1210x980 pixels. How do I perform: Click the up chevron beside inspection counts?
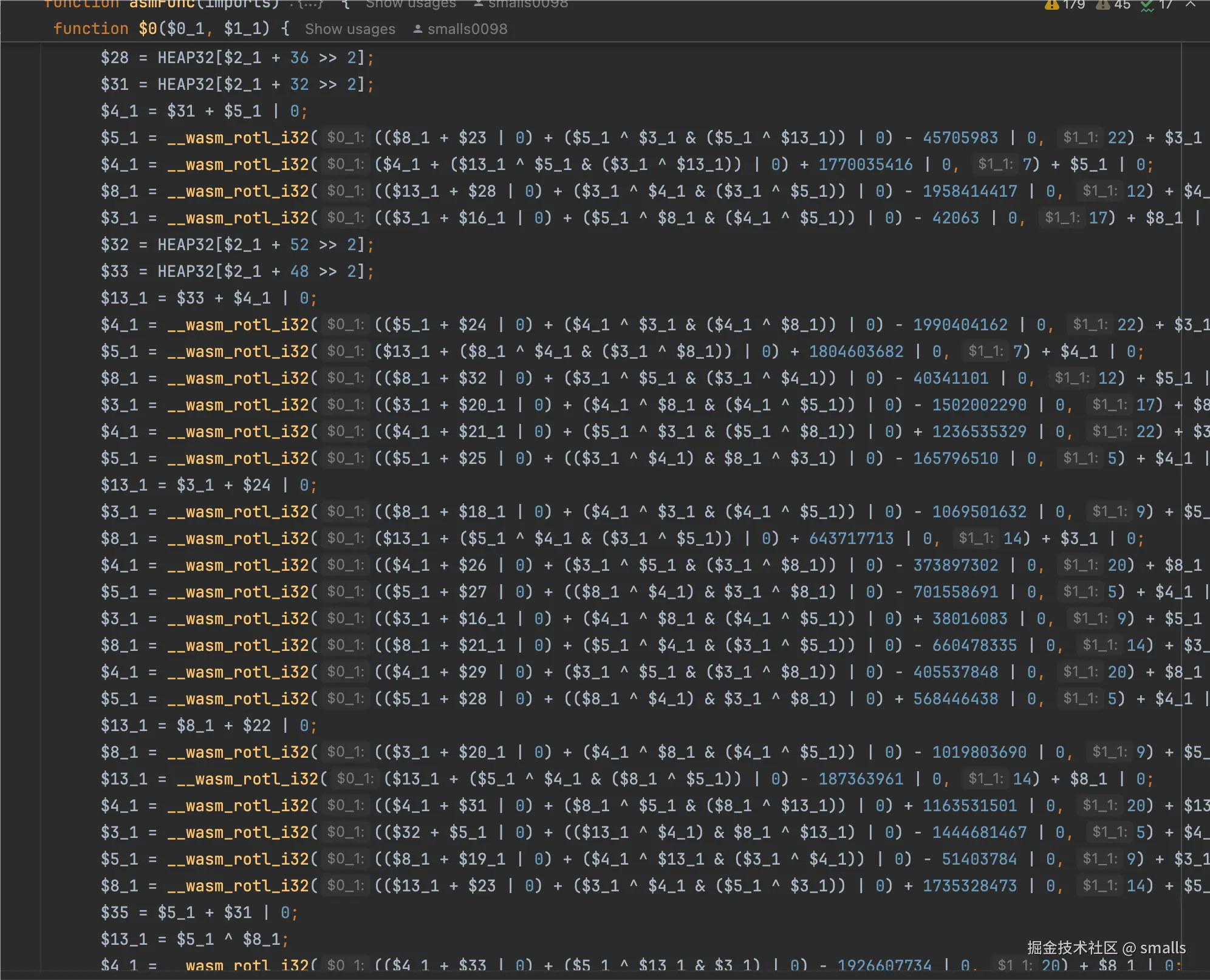coord(1191,4)
